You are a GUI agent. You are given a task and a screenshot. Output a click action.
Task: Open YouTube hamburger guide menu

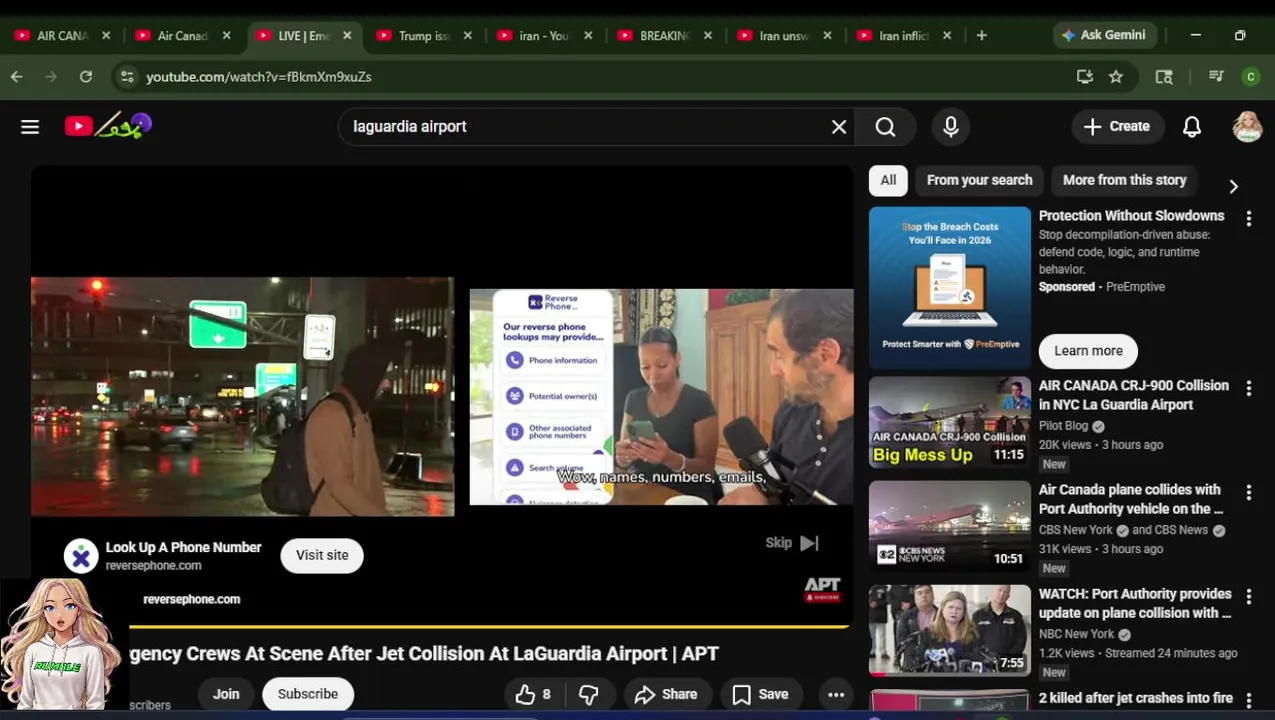tap(30, 126)
